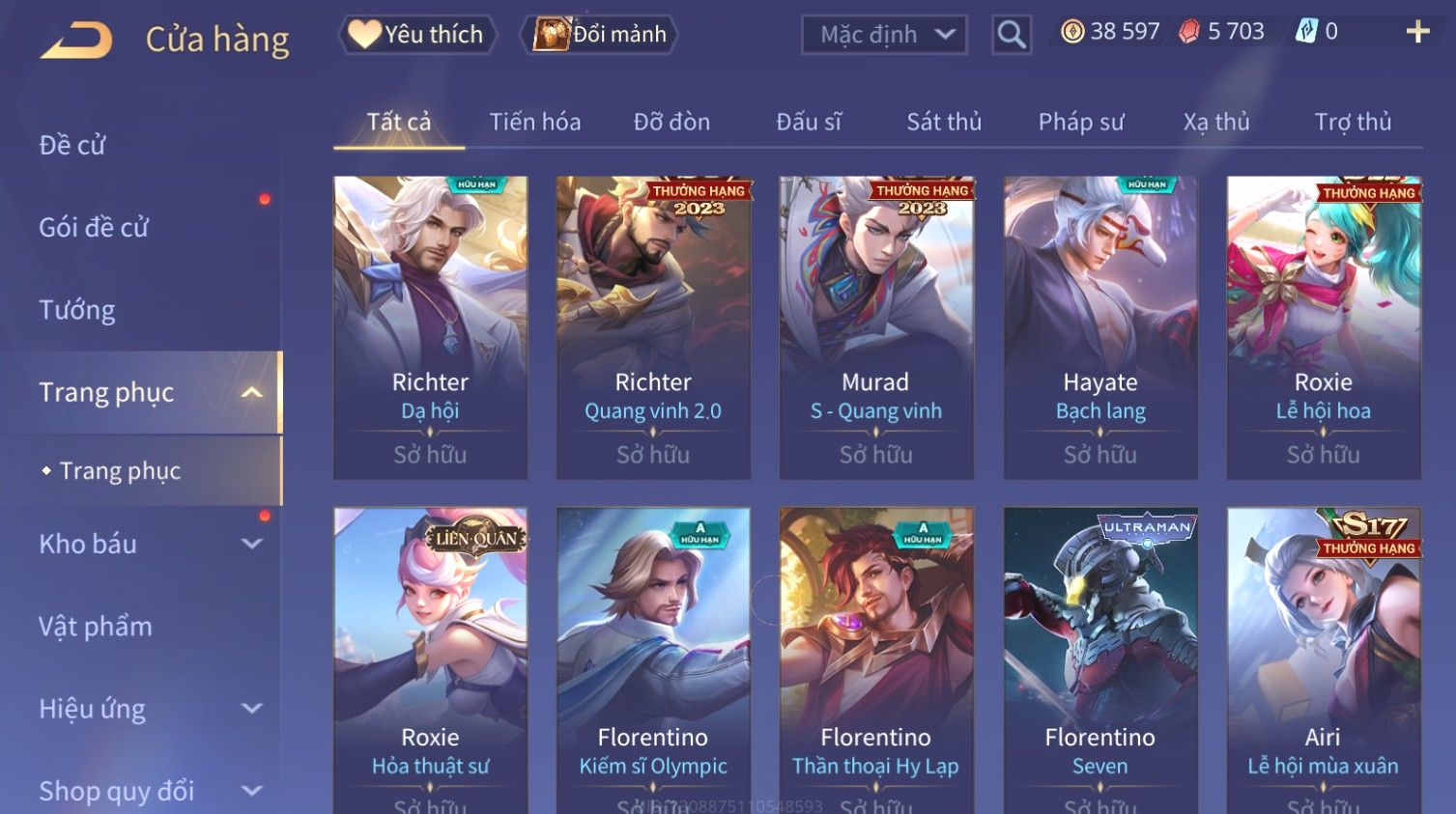1456x814 pixels.
Task: Open Tướng in the sidebar
Action: [77, 310]
